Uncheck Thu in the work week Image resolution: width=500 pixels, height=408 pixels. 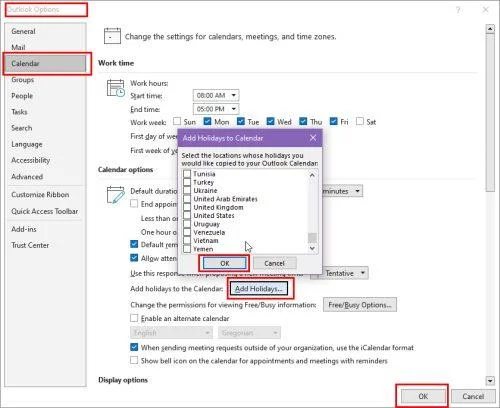303,121
